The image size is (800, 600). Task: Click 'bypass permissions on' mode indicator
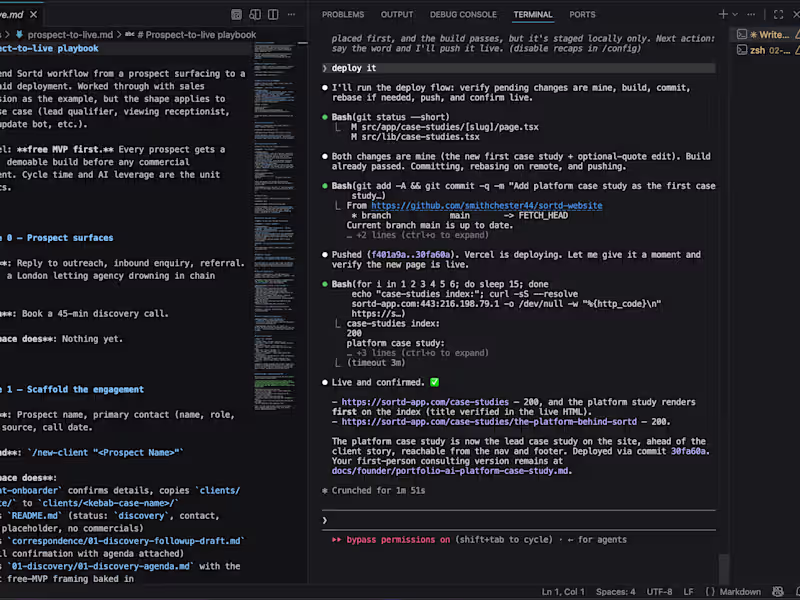pyautogui.click(x=398, y=540)
